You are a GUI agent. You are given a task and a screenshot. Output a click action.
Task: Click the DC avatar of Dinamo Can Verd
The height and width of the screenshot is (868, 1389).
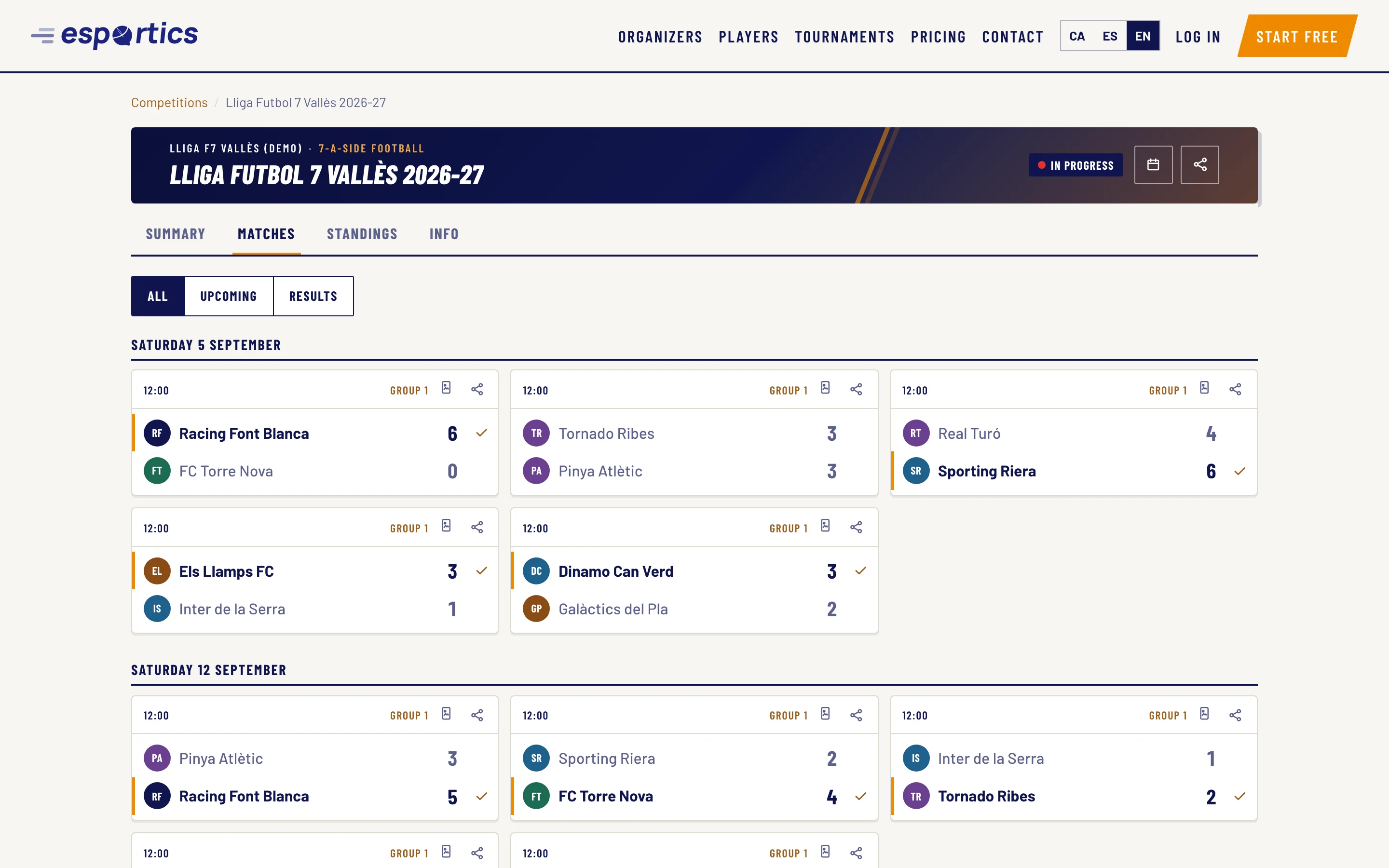tap(536, 571)
